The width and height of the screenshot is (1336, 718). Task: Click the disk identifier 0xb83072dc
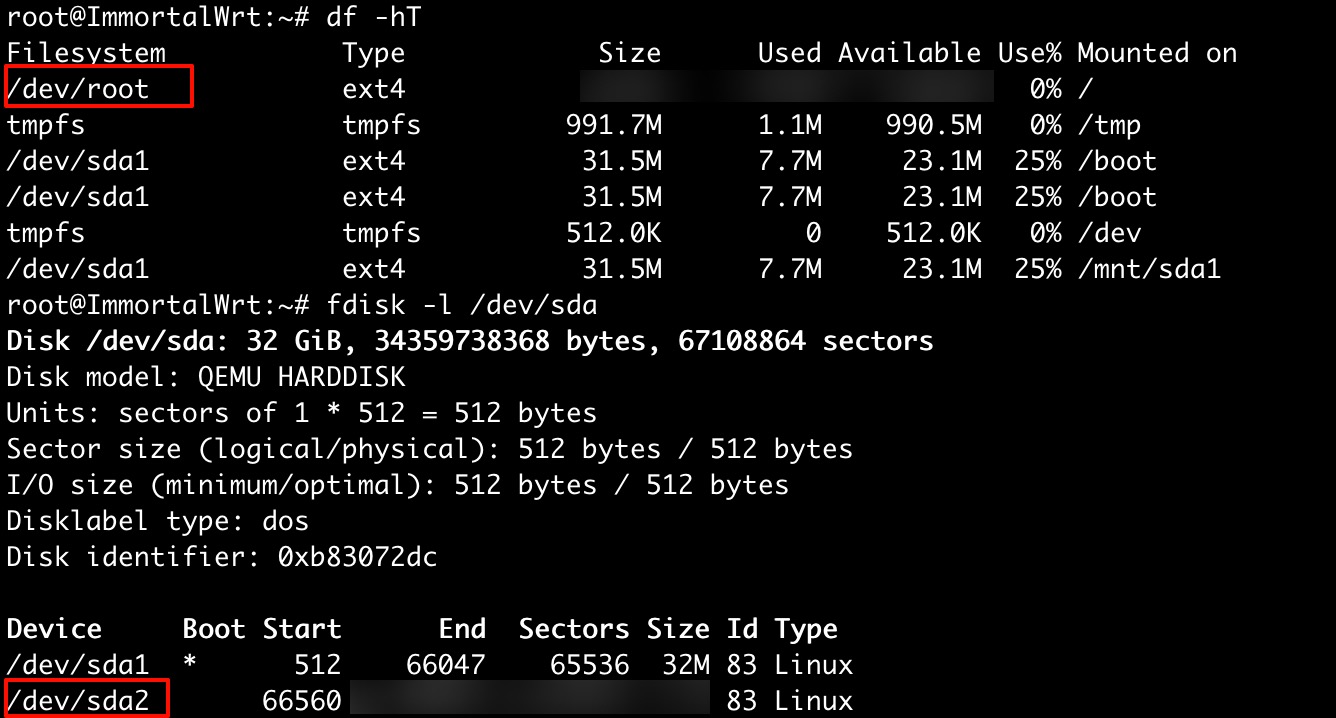click(357, 557)
